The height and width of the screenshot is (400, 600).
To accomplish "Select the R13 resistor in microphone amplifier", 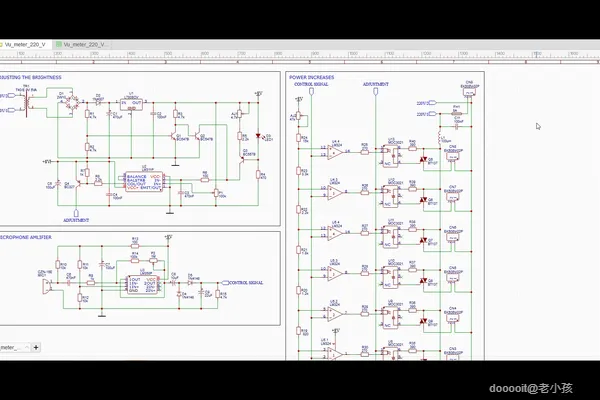I will [x=135, y=246].
